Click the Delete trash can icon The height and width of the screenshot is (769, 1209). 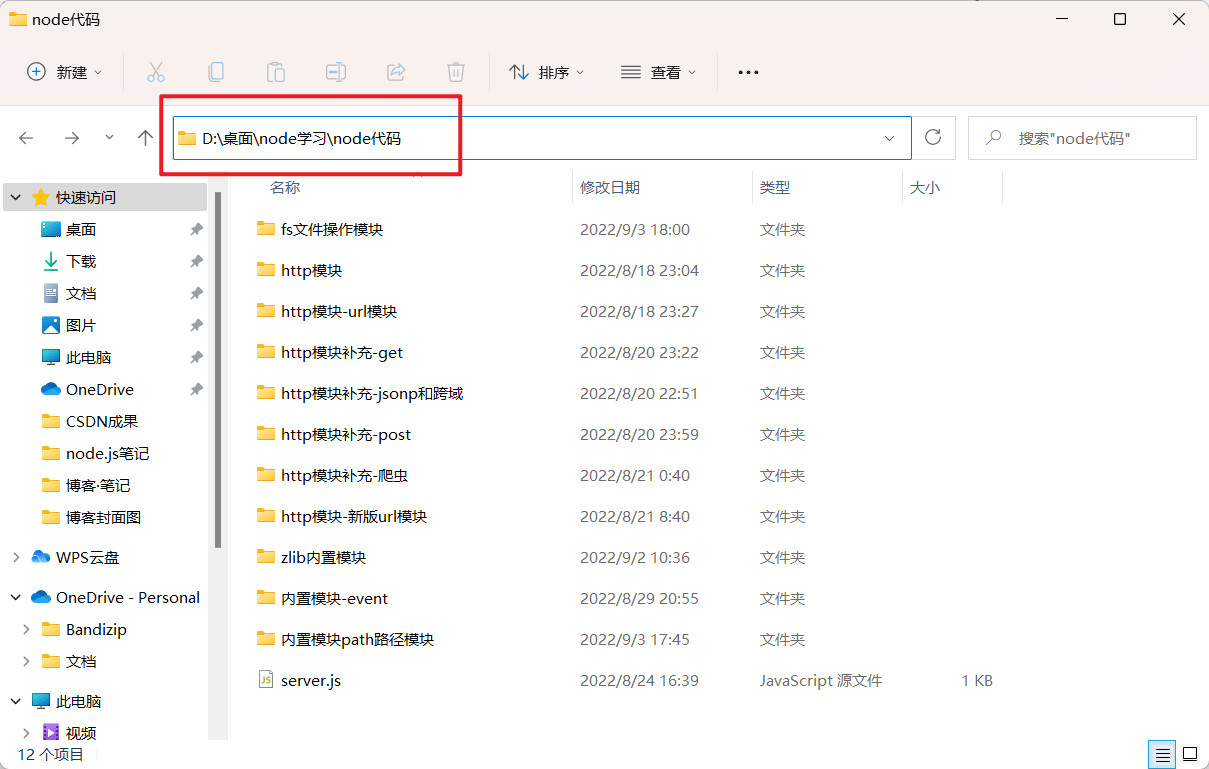(x=455, y=72)
